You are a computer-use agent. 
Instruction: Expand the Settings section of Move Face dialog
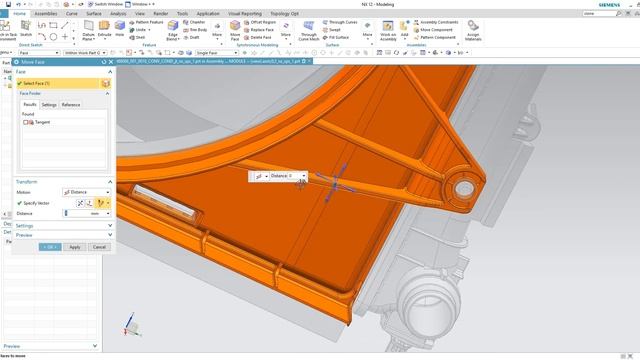110,225
